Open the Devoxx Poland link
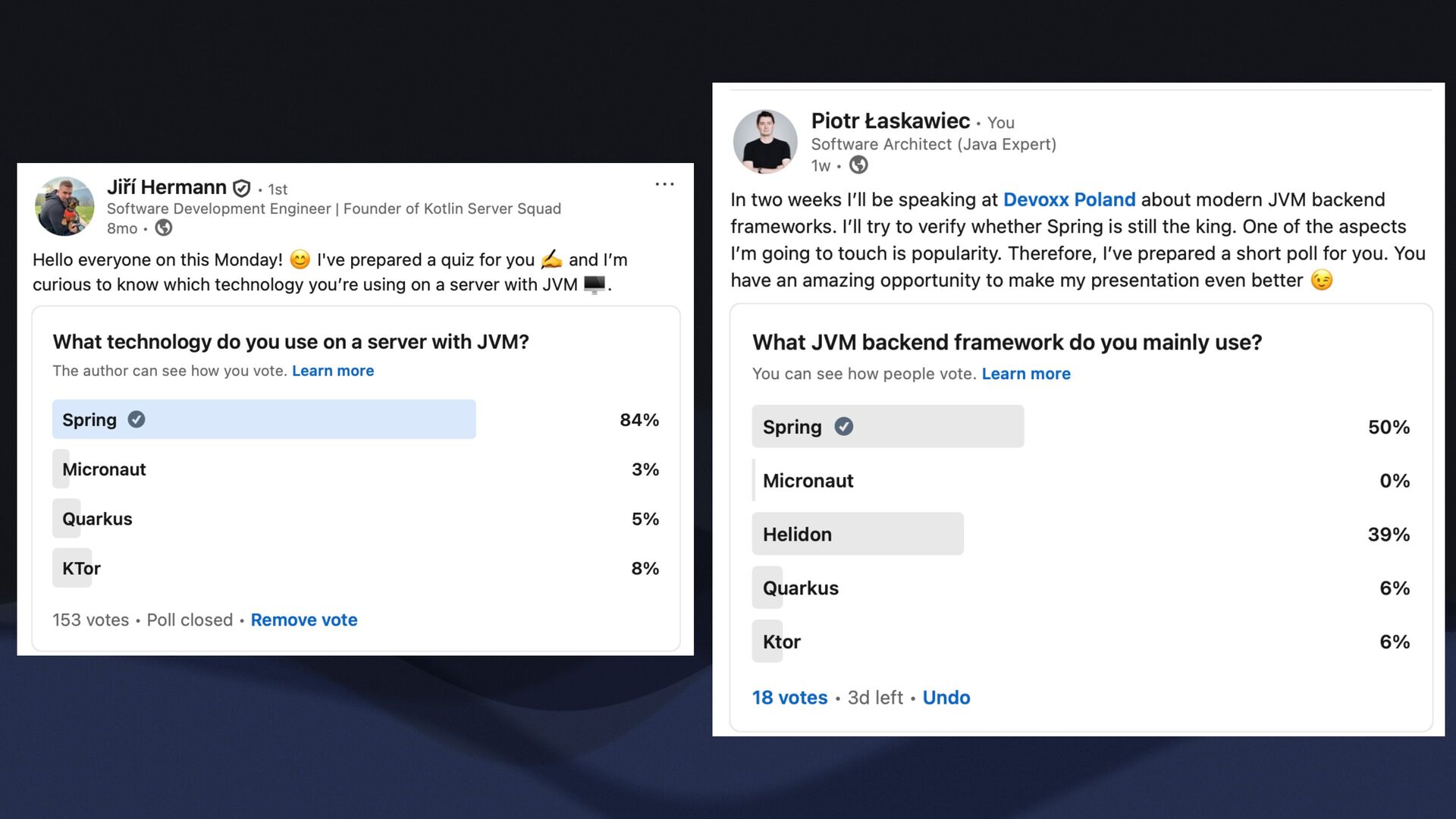The height and width of the screenshot is (819, 1456). [1069, 199]
